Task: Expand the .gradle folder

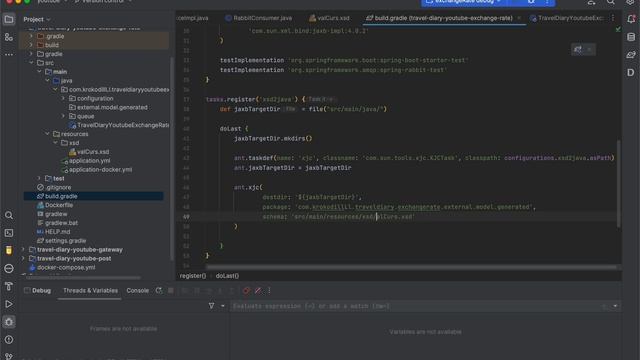Action: pyautogui.click(x=31, y=36)
